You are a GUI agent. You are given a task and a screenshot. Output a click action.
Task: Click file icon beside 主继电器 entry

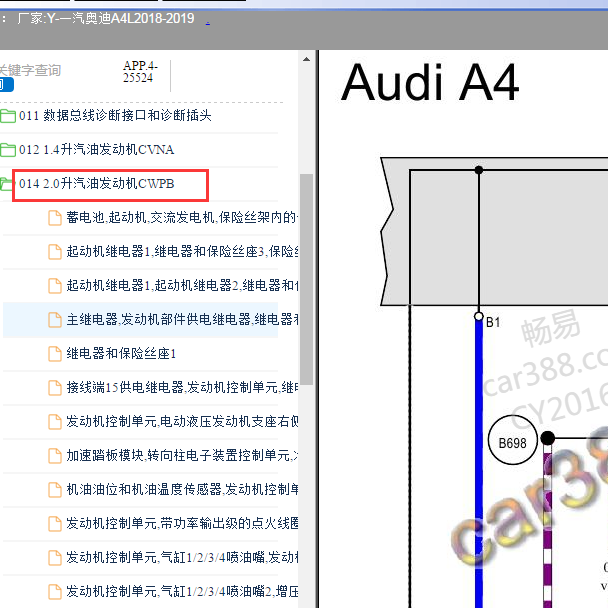coord(55,320)
